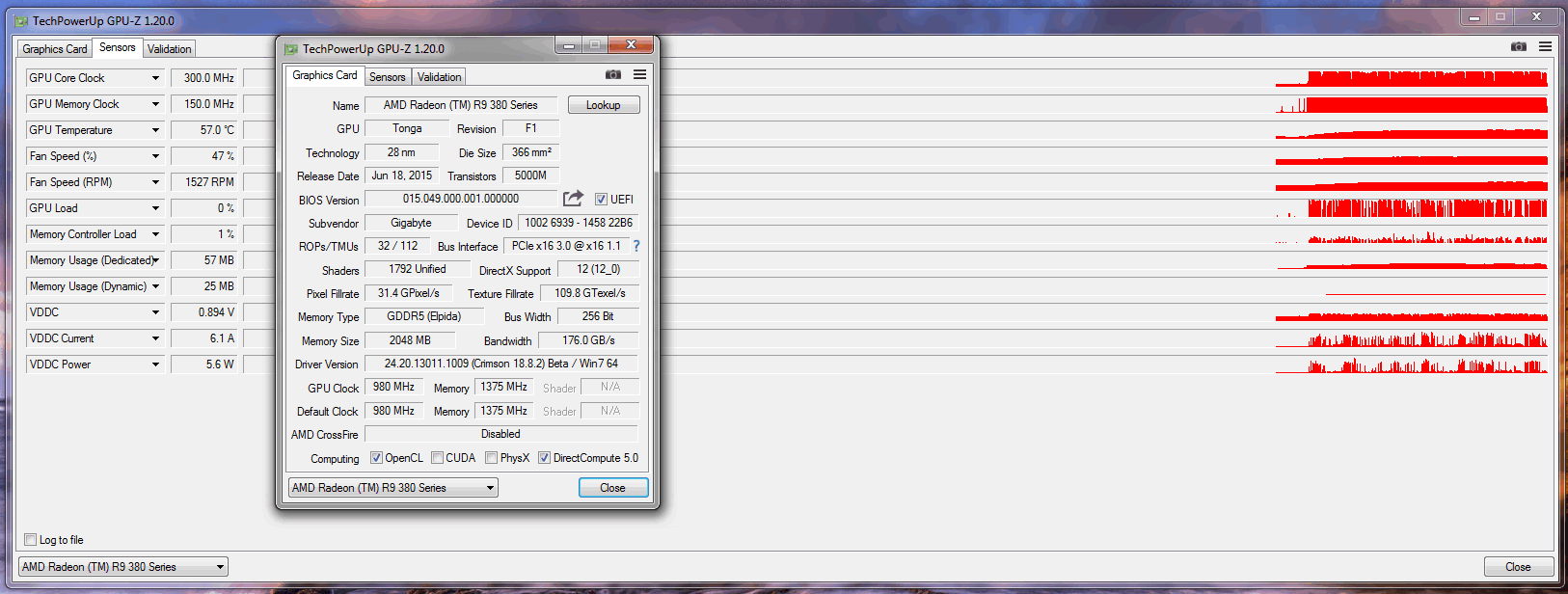Click the BIOS share/export arrow icon

pos(573,198)
